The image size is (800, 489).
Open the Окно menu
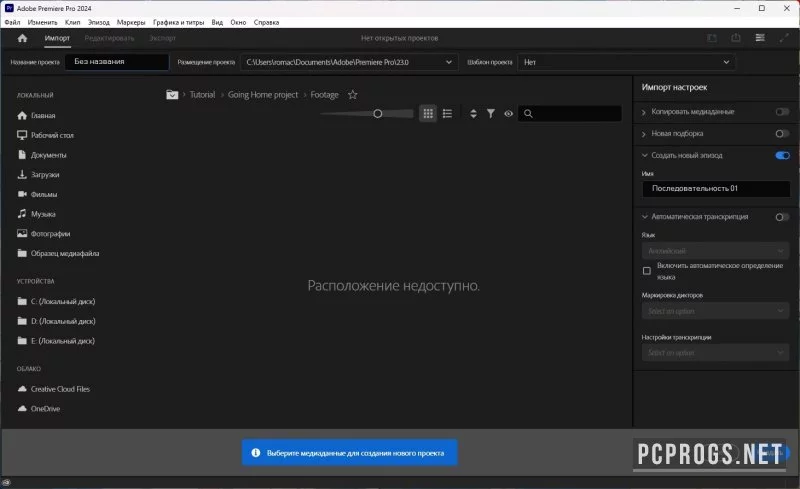point(238,22)
